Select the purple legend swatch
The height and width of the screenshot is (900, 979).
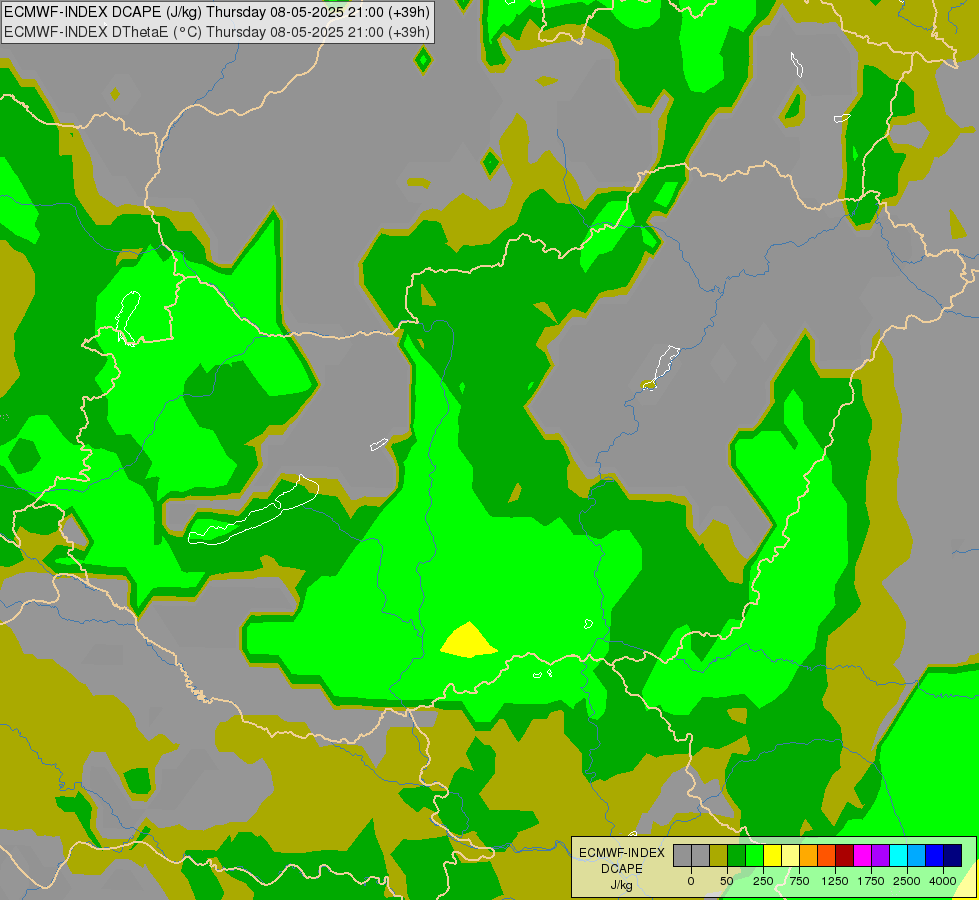[x=880, y=855]
